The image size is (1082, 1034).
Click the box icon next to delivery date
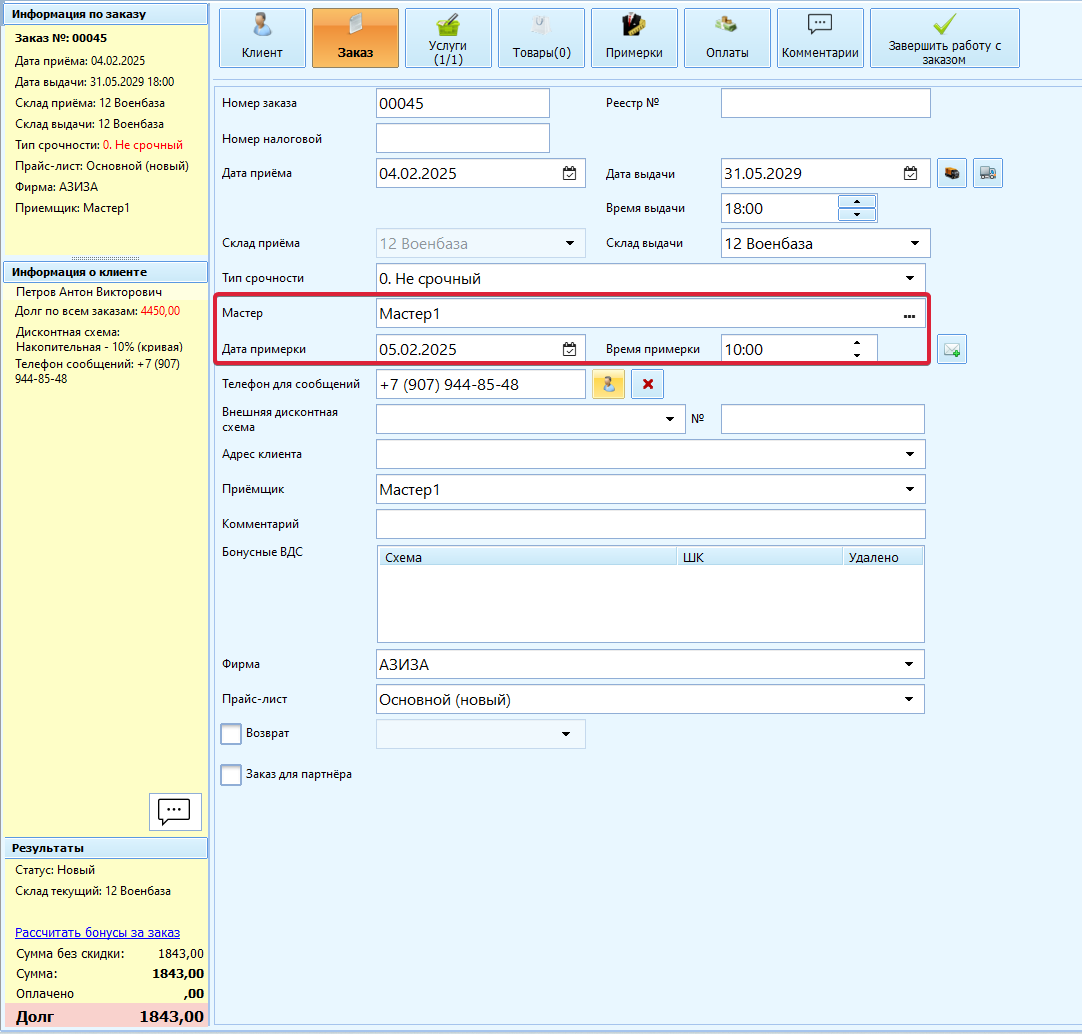click(x=952, y=174)
